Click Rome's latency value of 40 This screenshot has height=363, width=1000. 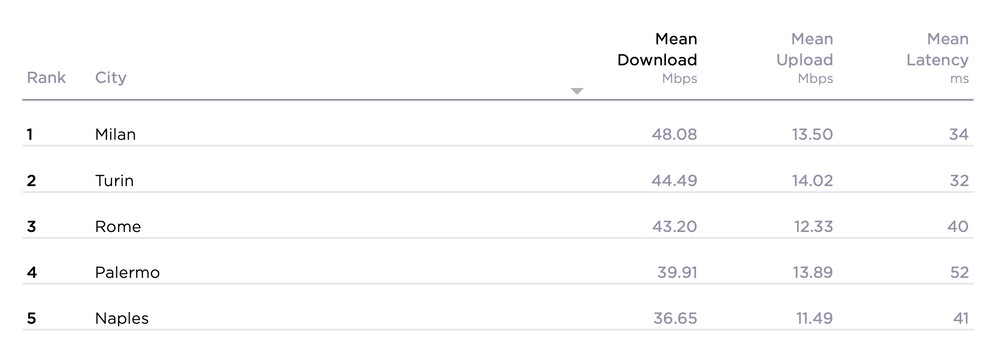click(x=958, y=226)
